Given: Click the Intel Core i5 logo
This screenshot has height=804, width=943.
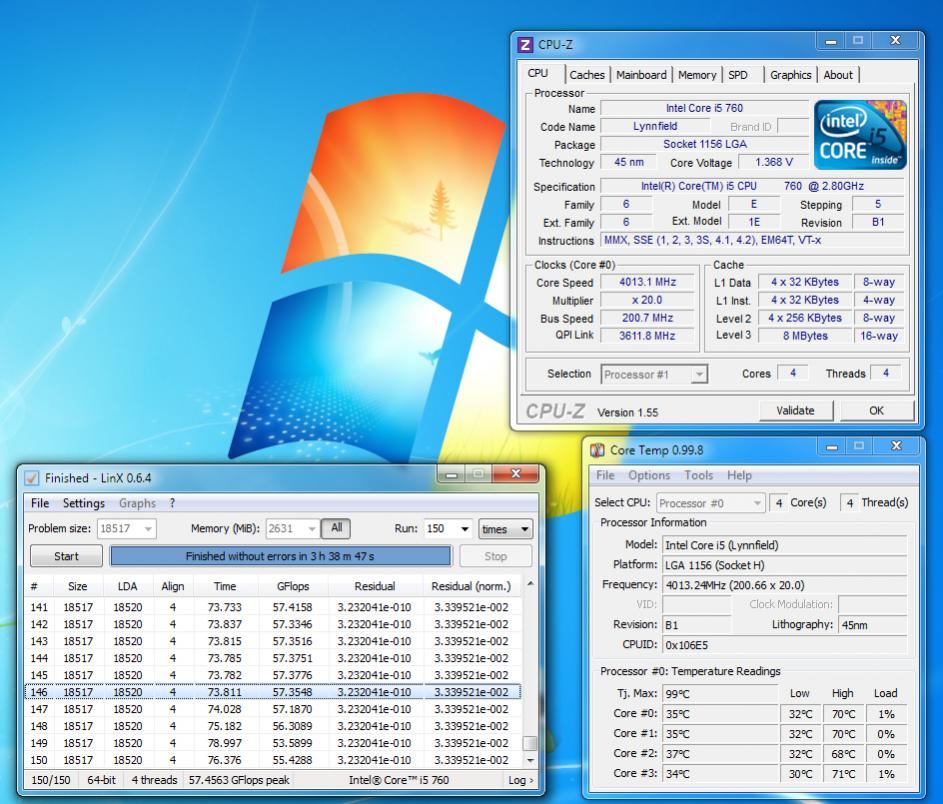Looking at the screenshot, I should coord(860,135).
